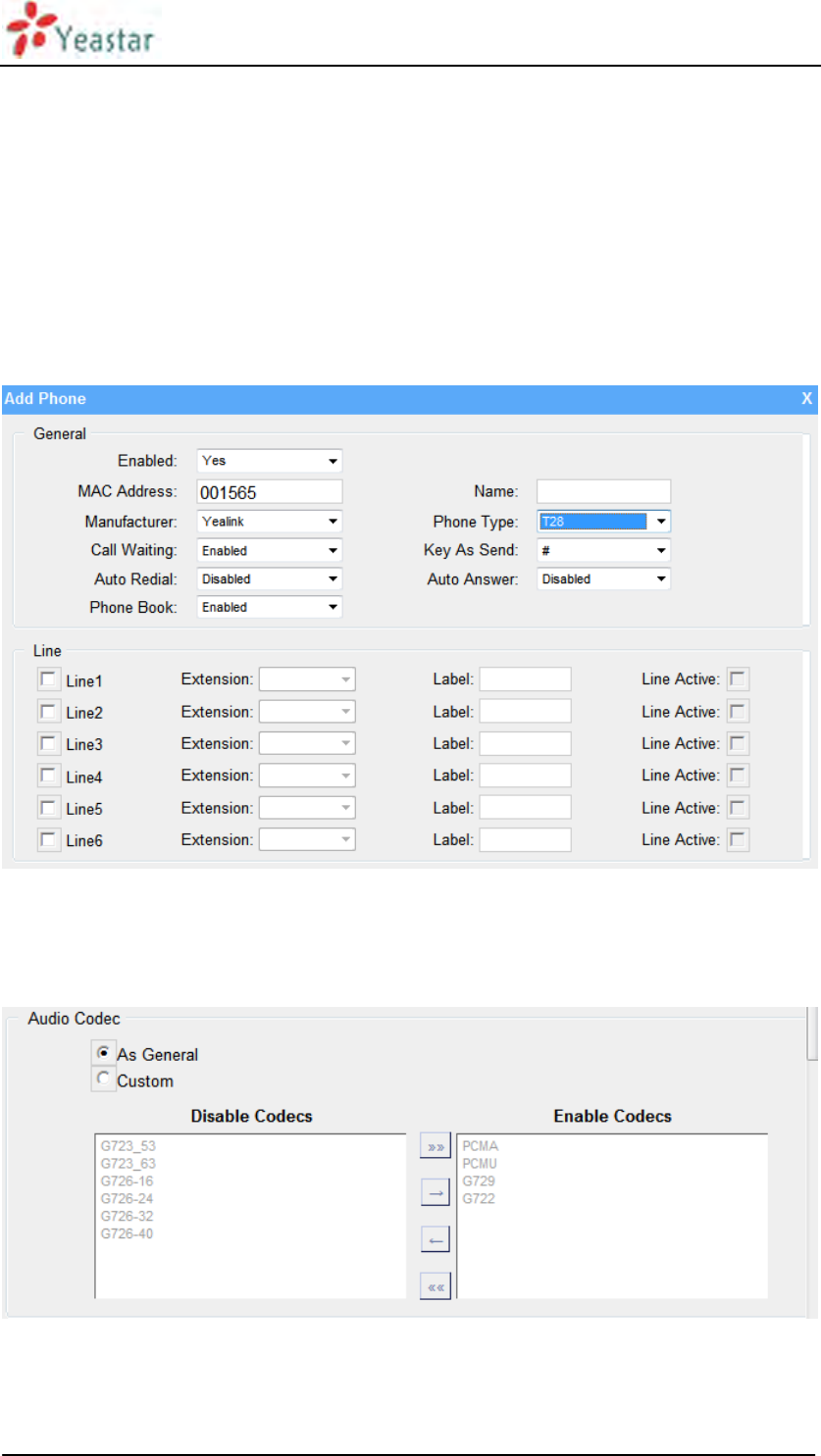This screenshot has width=821, height=1456.
Task: Click the Line1 Label field
Action: [x=525, y=679]
